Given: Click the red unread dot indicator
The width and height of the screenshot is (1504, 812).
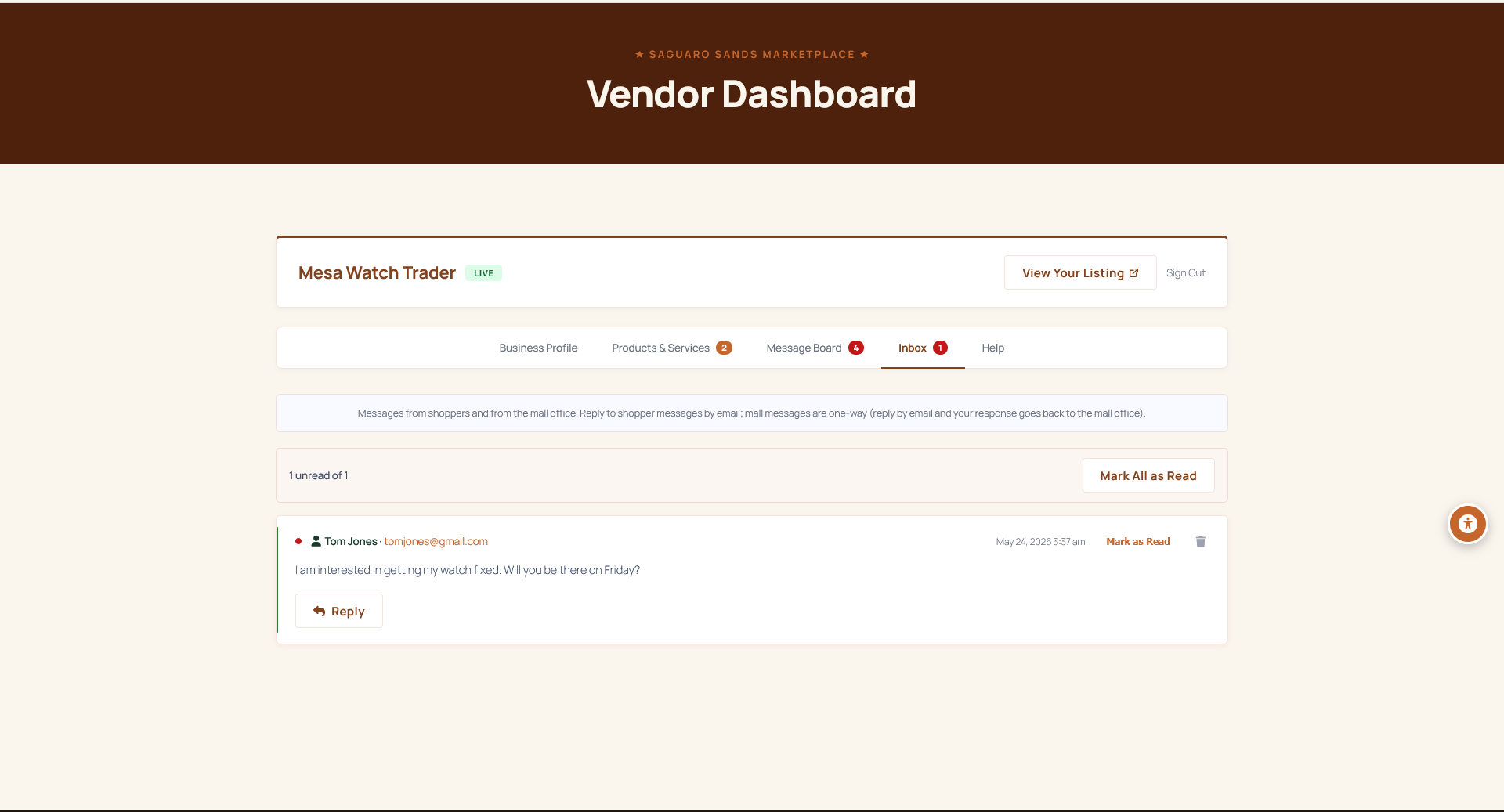Looking at the screenshot, I should [x=298, y=541].
